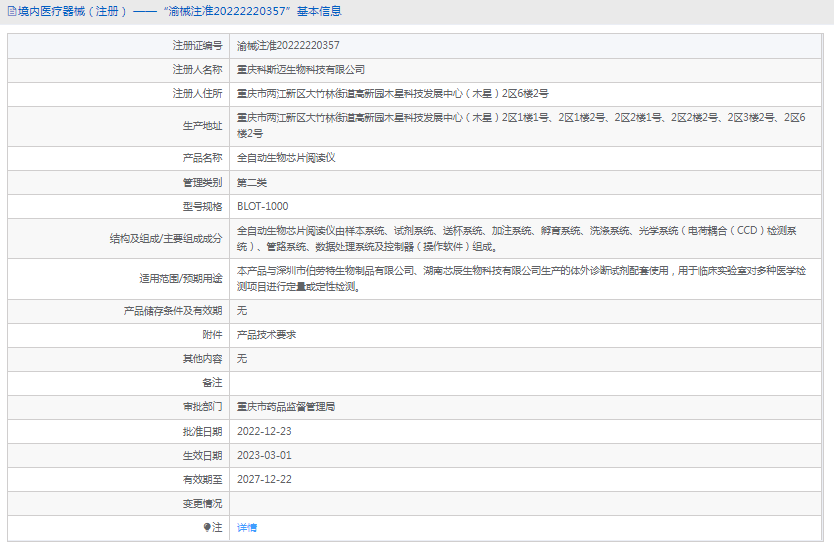The image size is (834, 550).
Task: Click intended use text starting 本产品与深圳市
Action: 521,279
